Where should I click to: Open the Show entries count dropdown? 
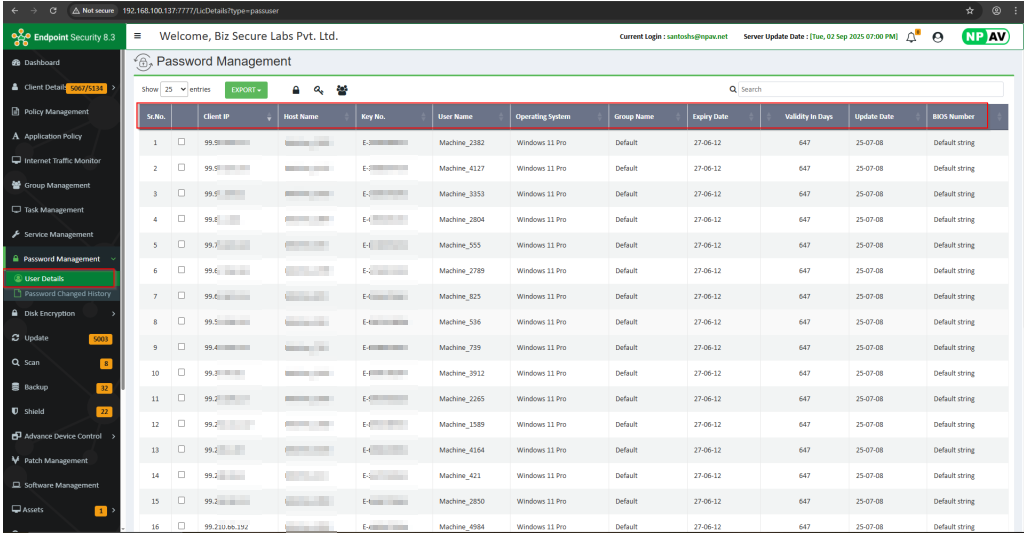pyautogui.click(x=175, y=90)
